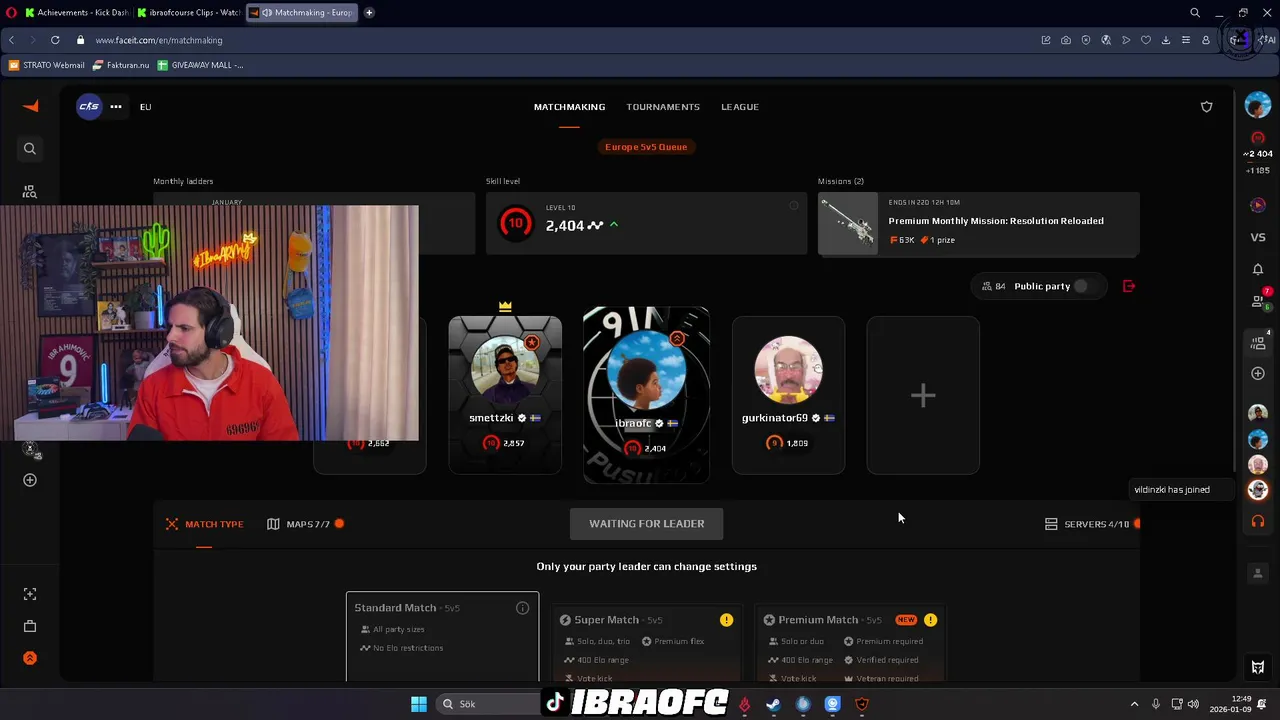
Task: Open the browser easy setup sliders icon
Action: 1186,40
